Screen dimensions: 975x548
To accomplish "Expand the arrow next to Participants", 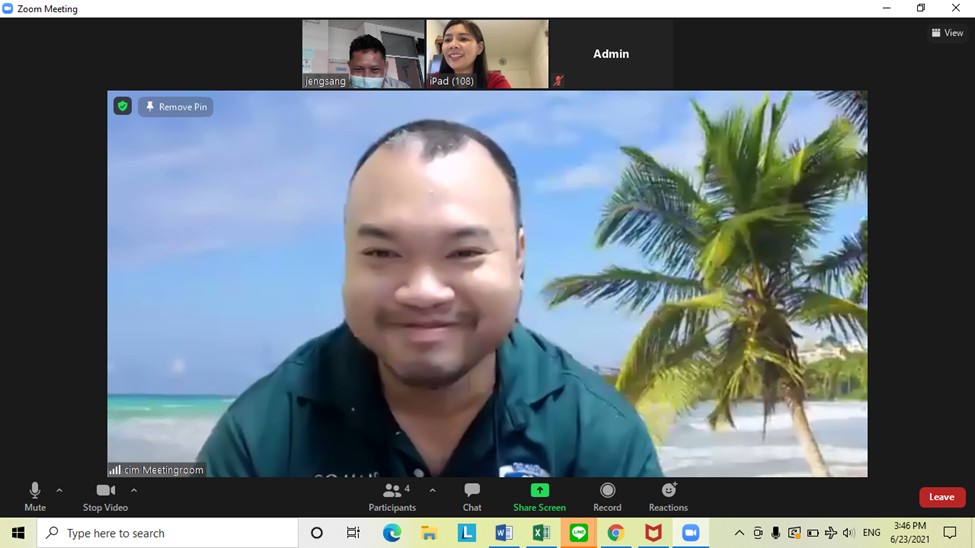I will (432, 490).
